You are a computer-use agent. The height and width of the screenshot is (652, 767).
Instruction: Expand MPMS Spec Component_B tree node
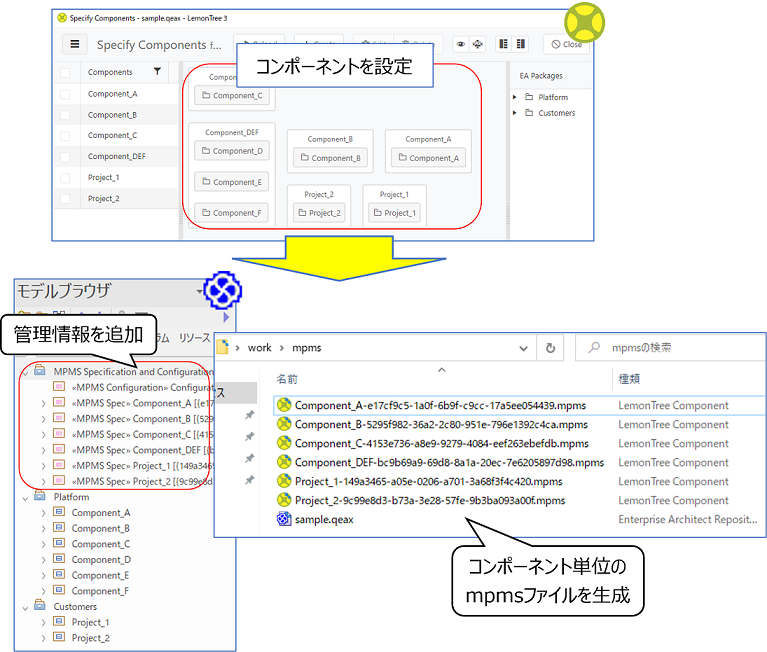point(44,419)
